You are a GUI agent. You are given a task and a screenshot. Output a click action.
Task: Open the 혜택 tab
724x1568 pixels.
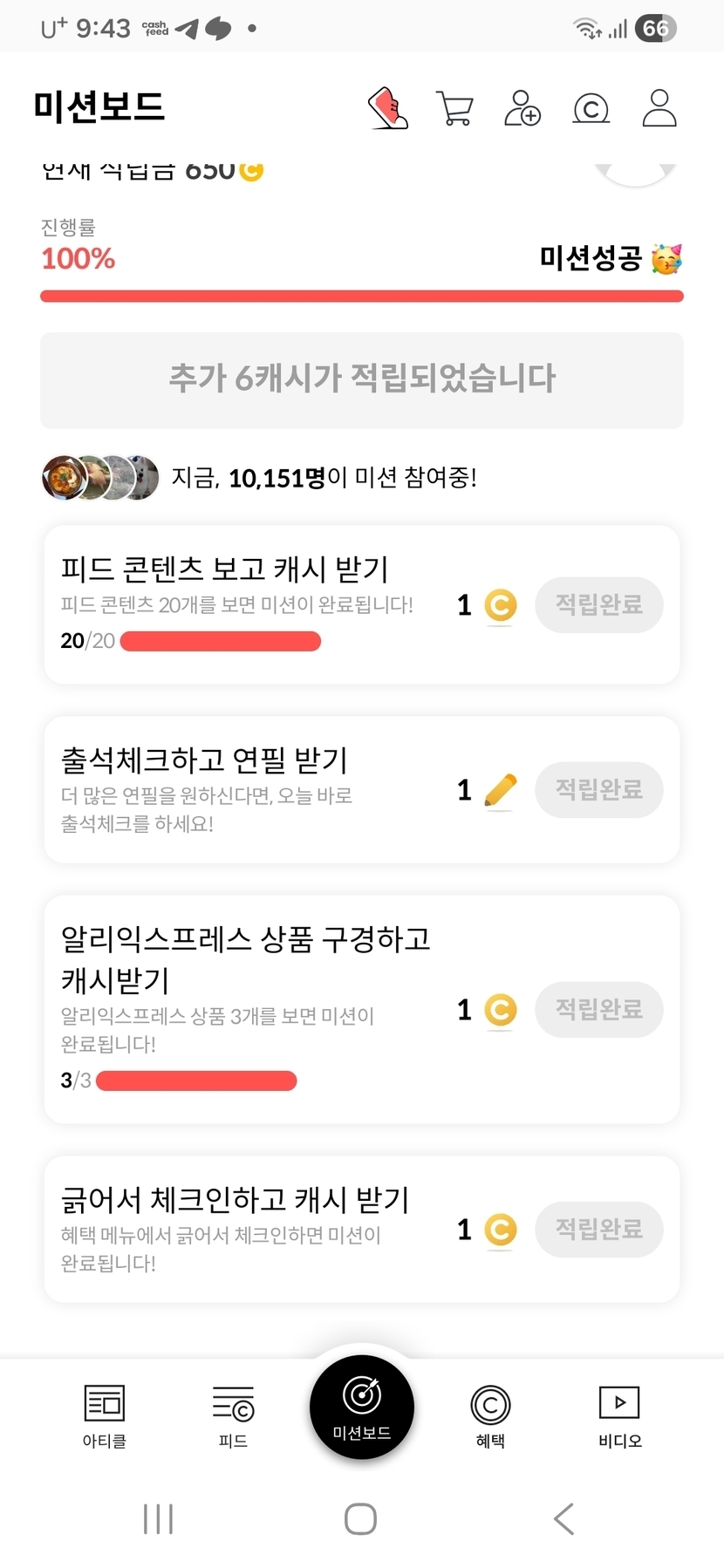pyautogui.click(x=490, y=1415)
